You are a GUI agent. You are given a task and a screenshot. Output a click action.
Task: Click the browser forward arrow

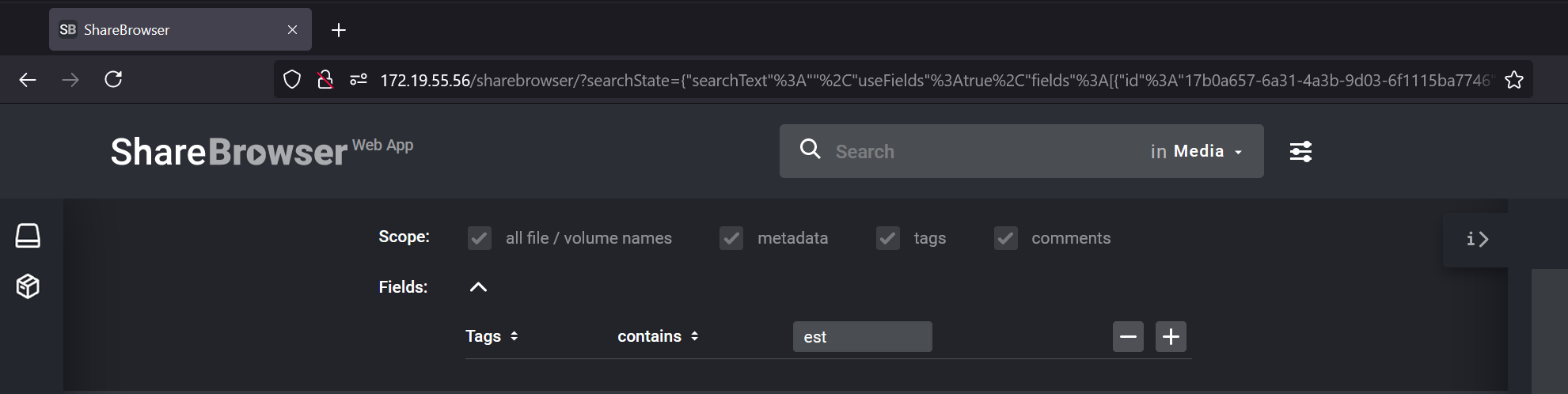click(70, 79)
